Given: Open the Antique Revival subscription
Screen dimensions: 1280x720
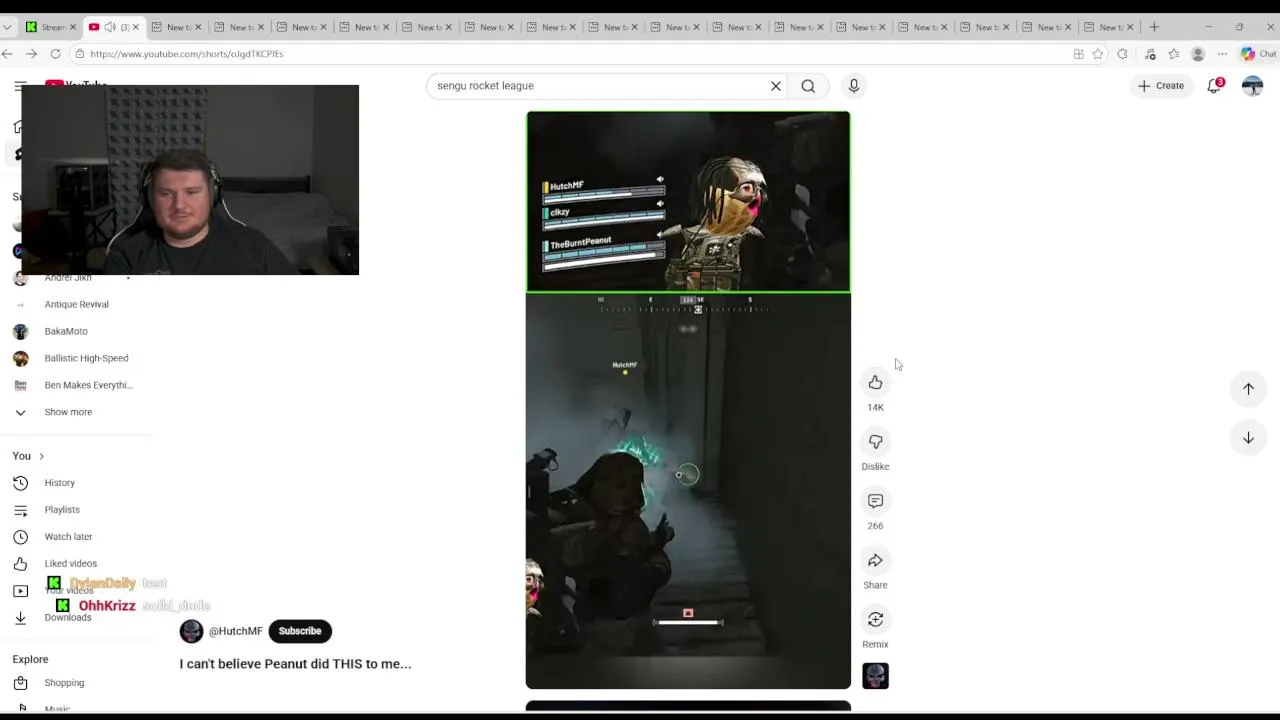Looking at the screenshot, I should click(76, 304).
